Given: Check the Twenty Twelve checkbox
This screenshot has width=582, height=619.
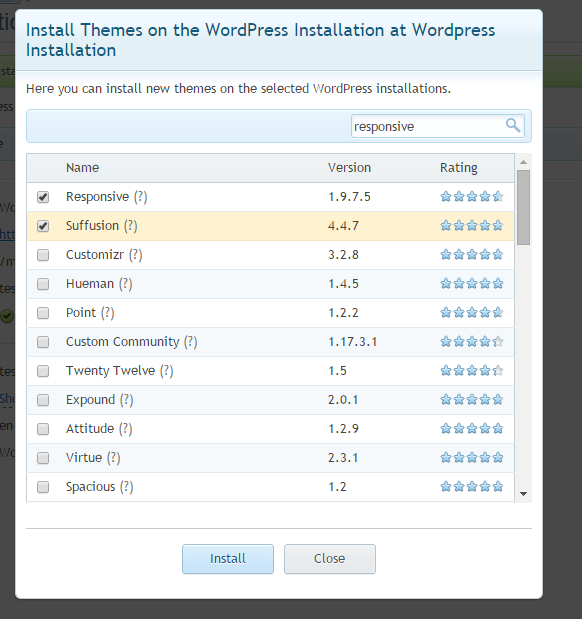Looking at the screenshot, I should 43,371.
